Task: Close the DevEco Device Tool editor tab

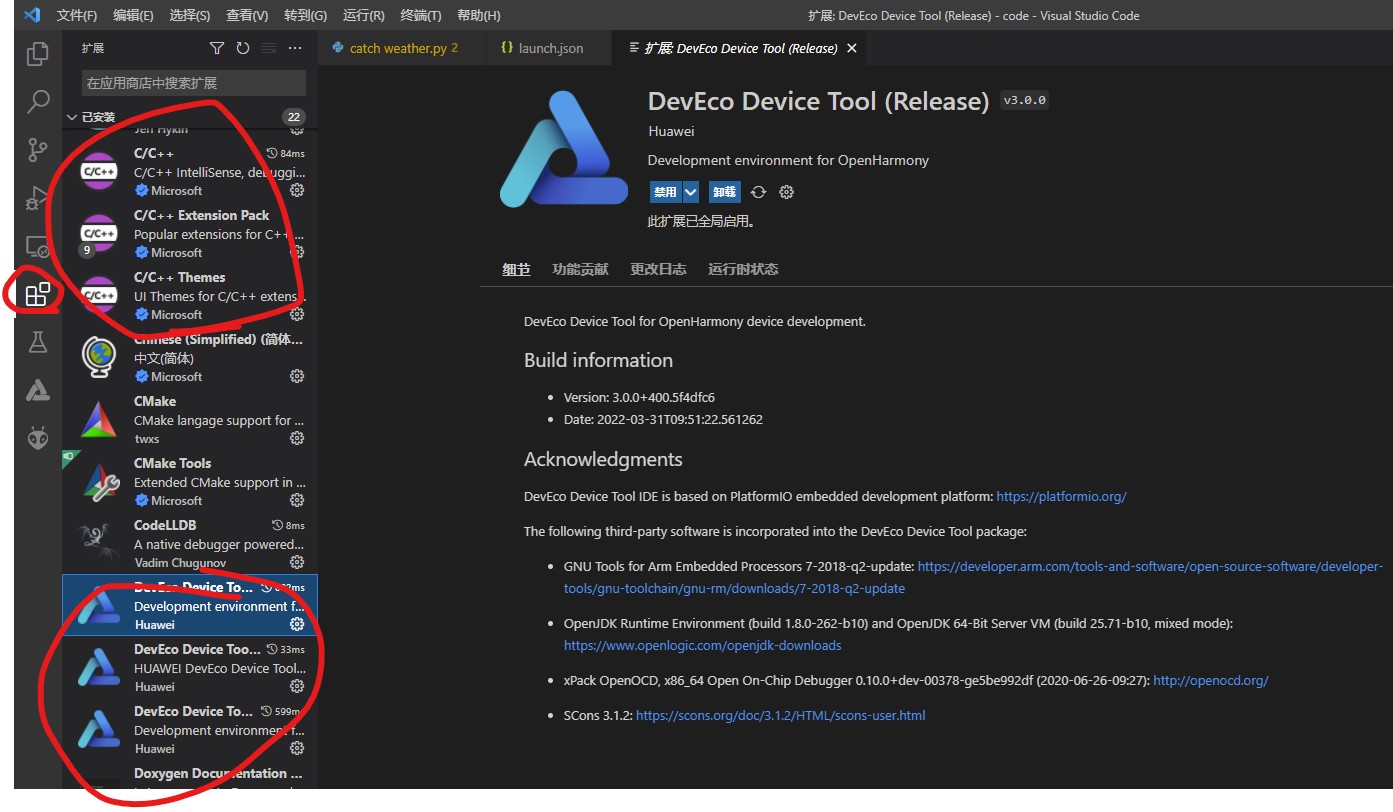Action: pyautogui.click(x=852, y=48)
